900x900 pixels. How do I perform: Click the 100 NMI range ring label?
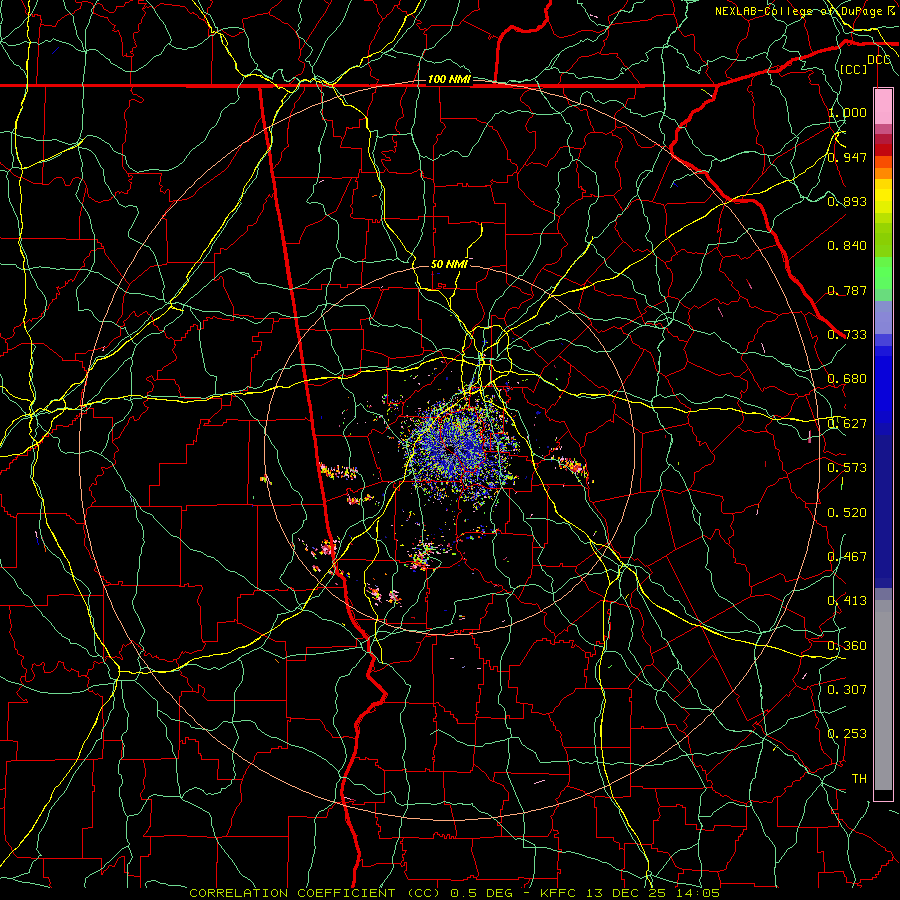449,79
